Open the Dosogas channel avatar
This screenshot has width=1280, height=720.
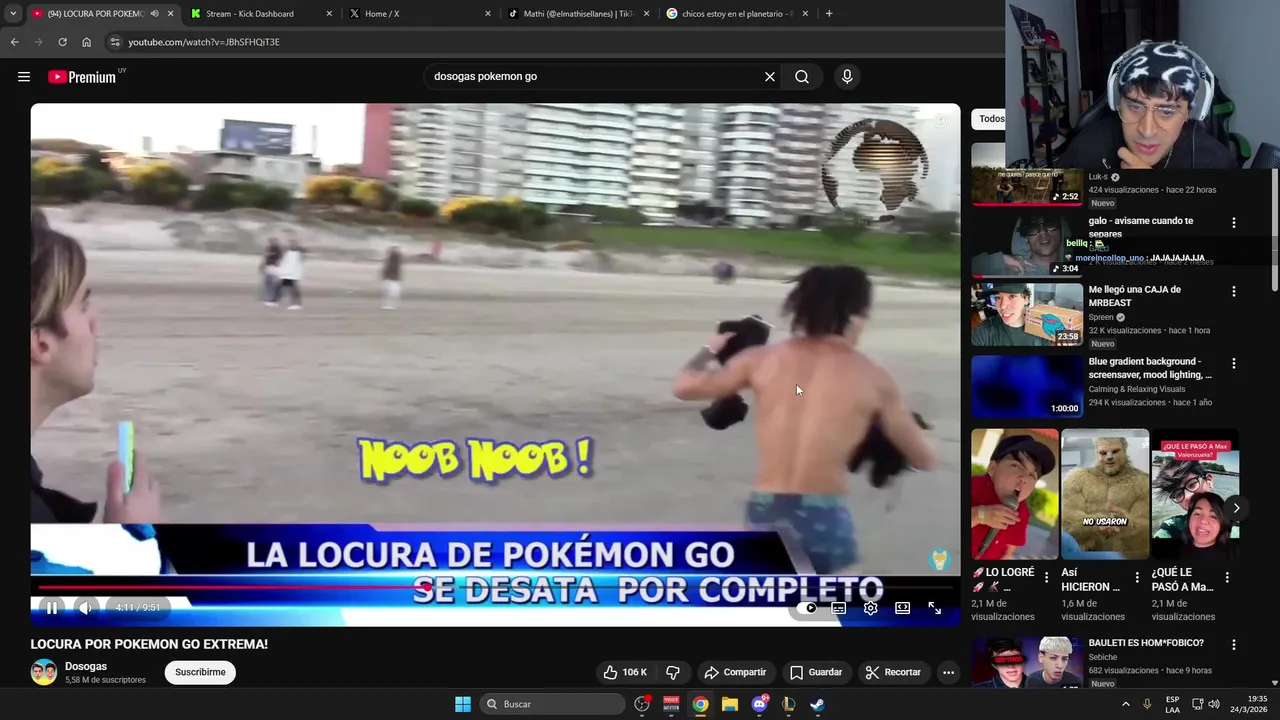pyautogui.click(x=44, y=672)
